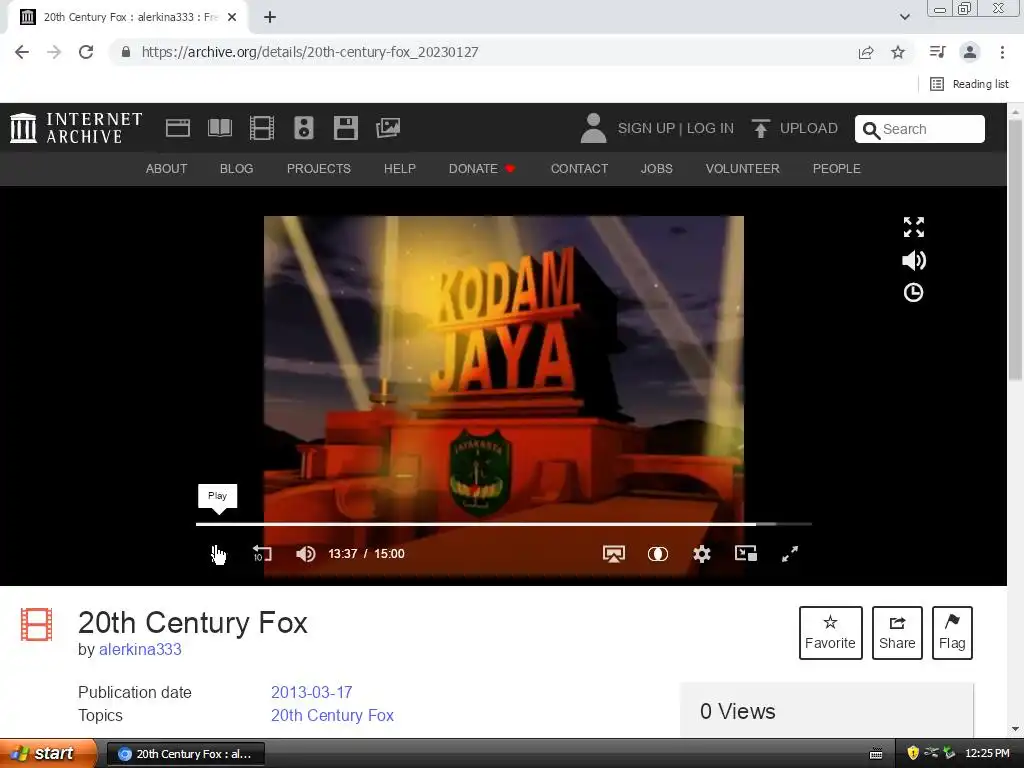Open the Chrome profile icon
Image resolution: width=1024 pixels, height=768 pixels.
coord(970,52)
